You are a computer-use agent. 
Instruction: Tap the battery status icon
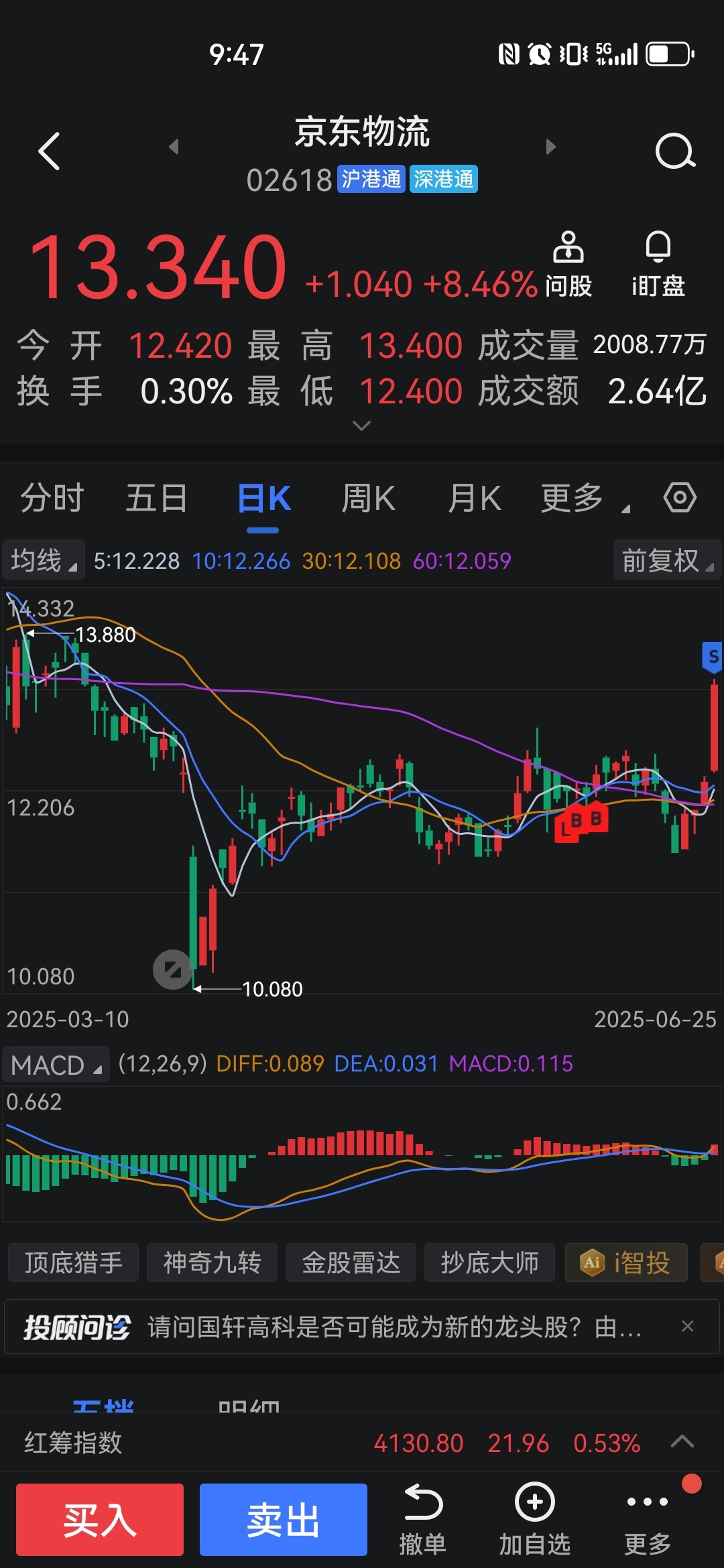[670, 54]
